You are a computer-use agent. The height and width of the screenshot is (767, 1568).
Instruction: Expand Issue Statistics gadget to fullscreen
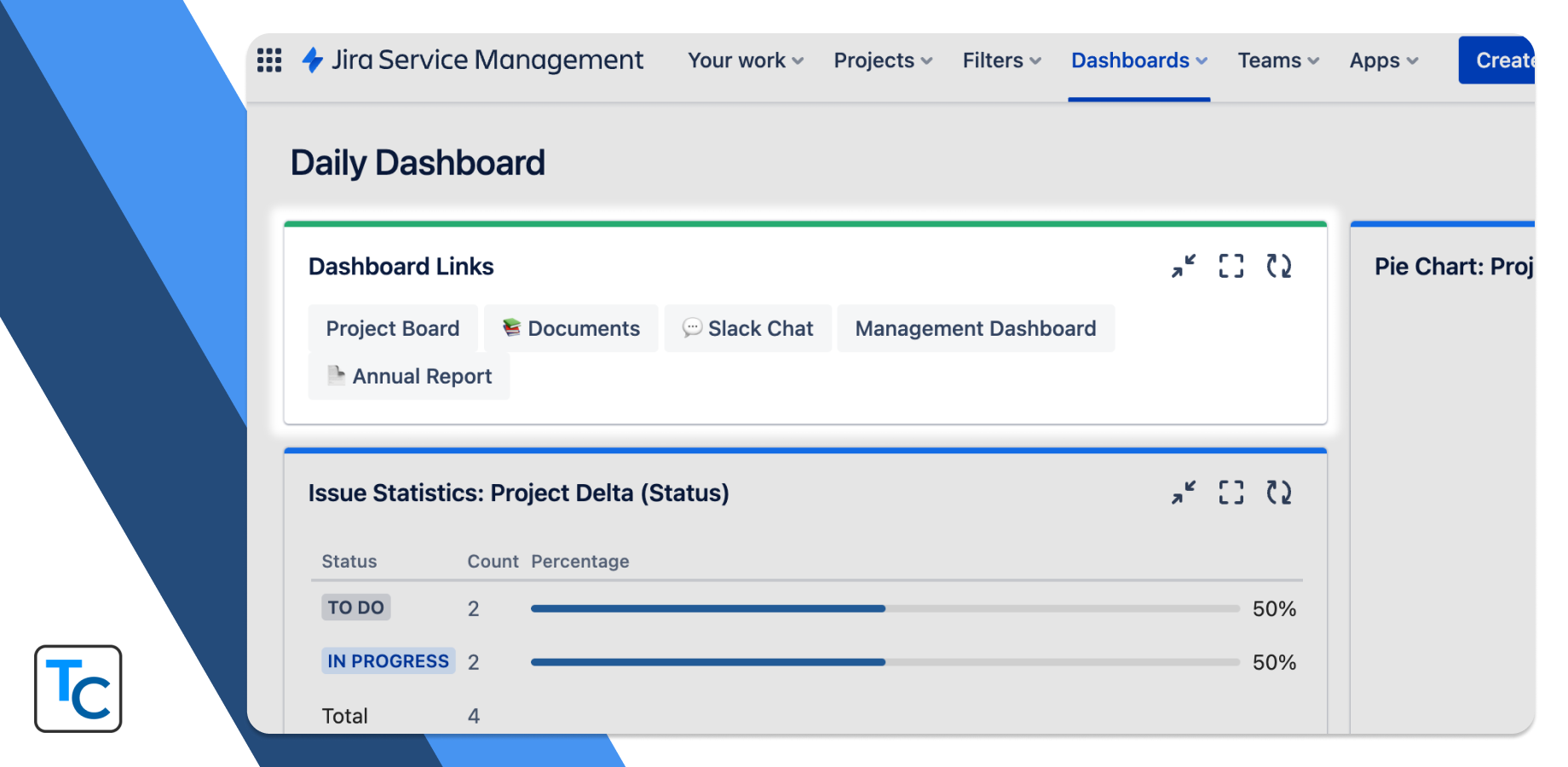click(x=1231, y=493)
